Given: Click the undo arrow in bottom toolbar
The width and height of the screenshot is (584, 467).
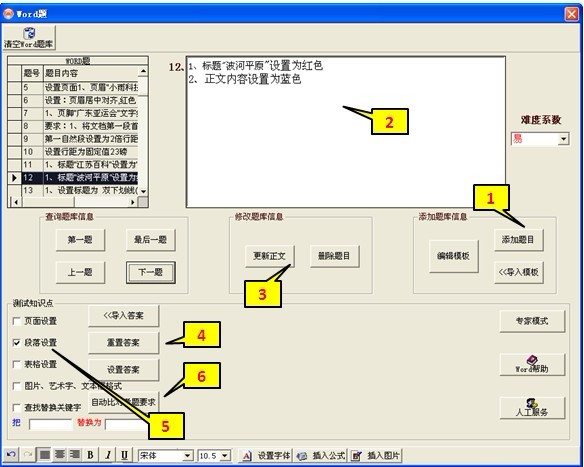Looking at the screenshot, I should 11,455.
